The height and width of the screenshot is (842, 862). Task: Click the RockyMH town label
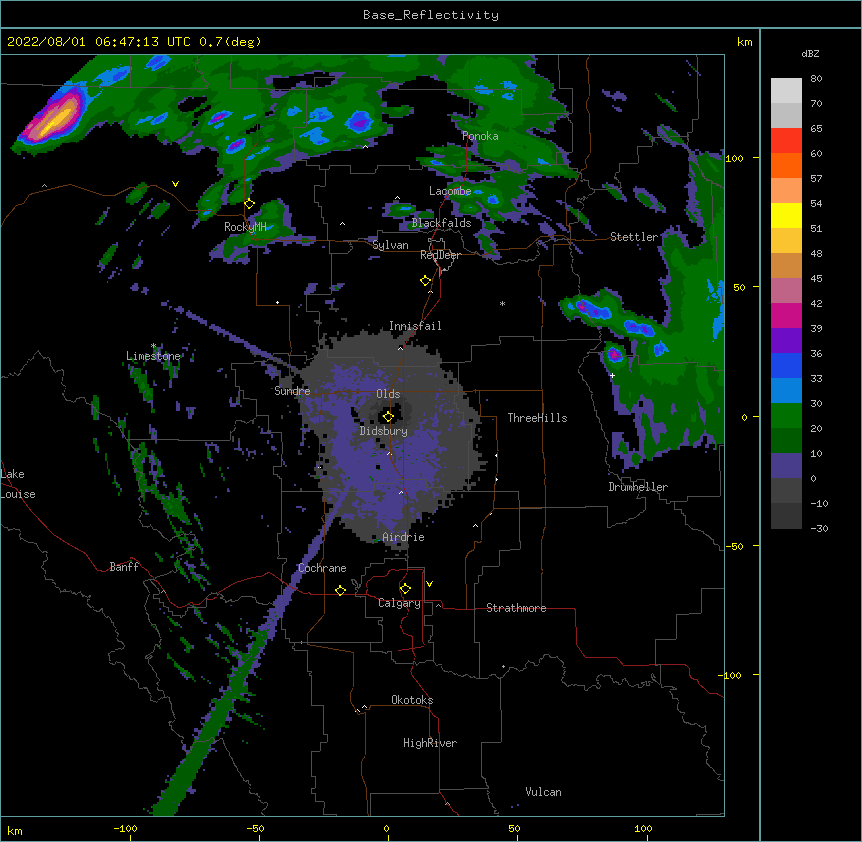click(x=245, y=227)
